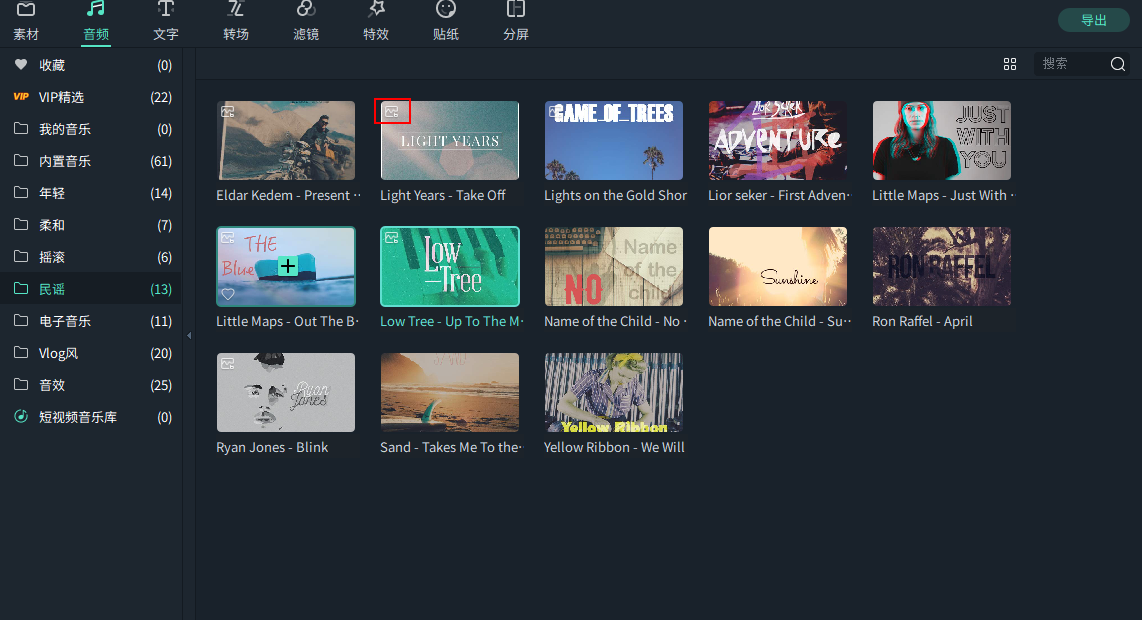1142x620 pixels.
Task: Select the Ryan Jones - Blink thumbnail
Action: pos(286,393)
